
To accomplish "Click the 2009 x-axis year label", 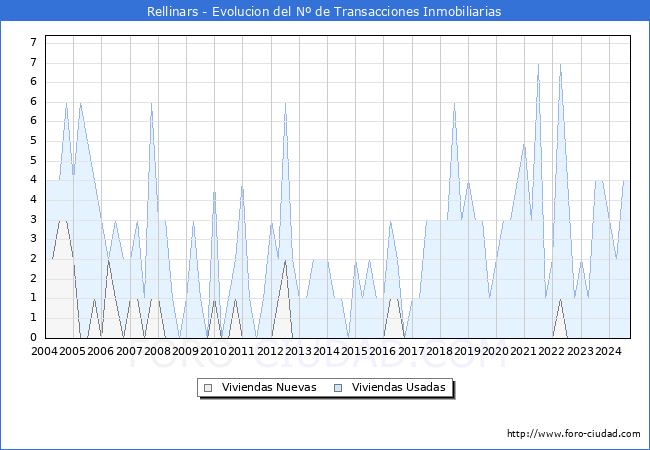I will click(185, 351).
